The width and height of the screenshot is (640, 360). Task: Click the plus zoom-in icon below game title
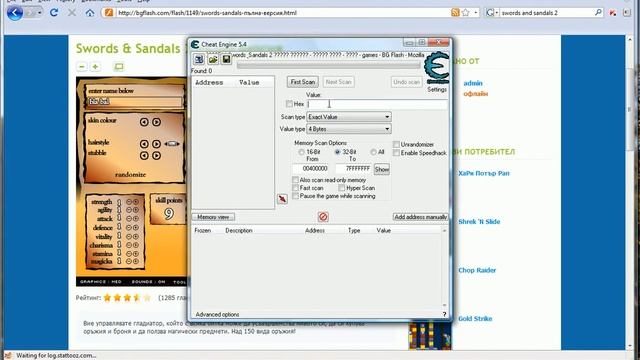tap(96, 67)
